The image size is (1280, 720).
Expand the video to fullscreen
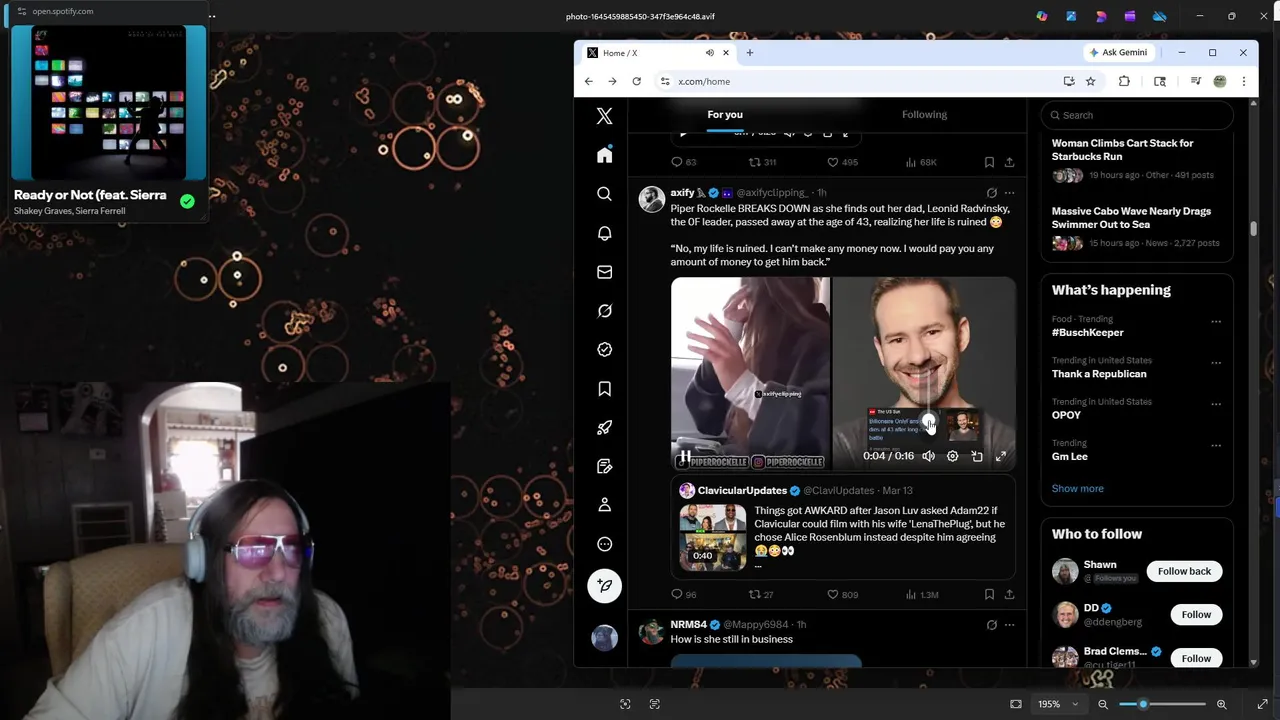[1001, 456]
